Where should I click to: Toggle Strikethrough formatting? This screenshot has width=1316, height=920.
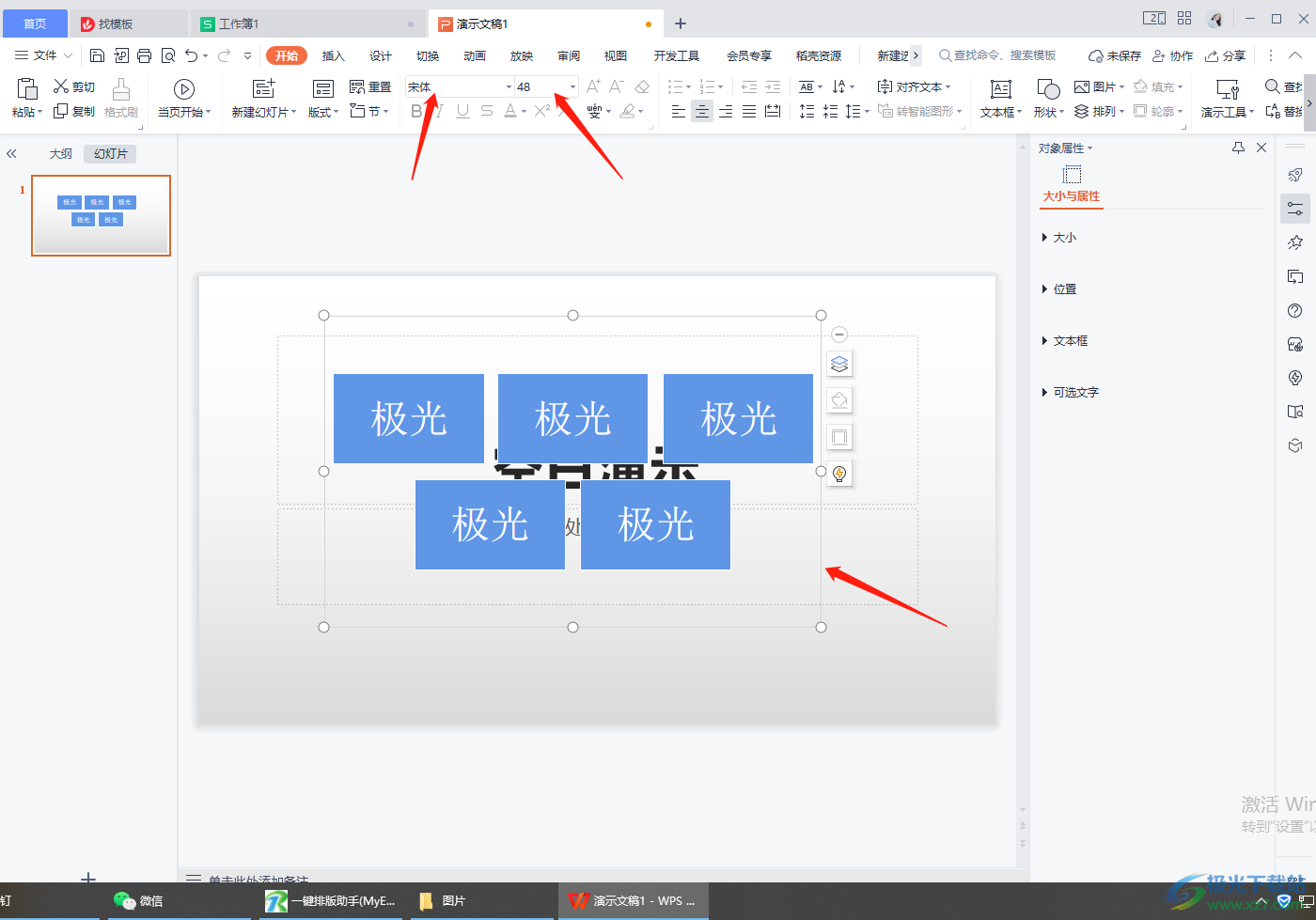click(486, 111)
